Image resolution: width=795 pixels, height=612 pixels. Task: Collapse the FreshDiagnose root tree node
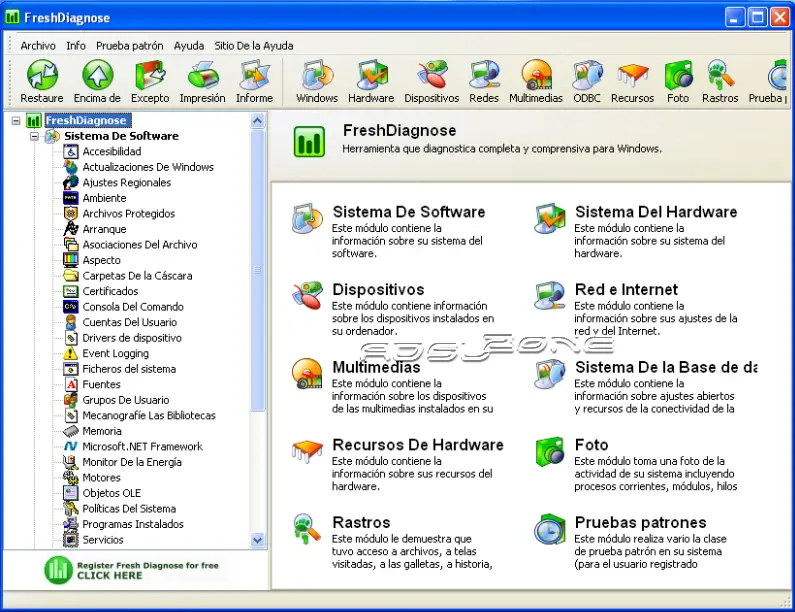point(16,121)
